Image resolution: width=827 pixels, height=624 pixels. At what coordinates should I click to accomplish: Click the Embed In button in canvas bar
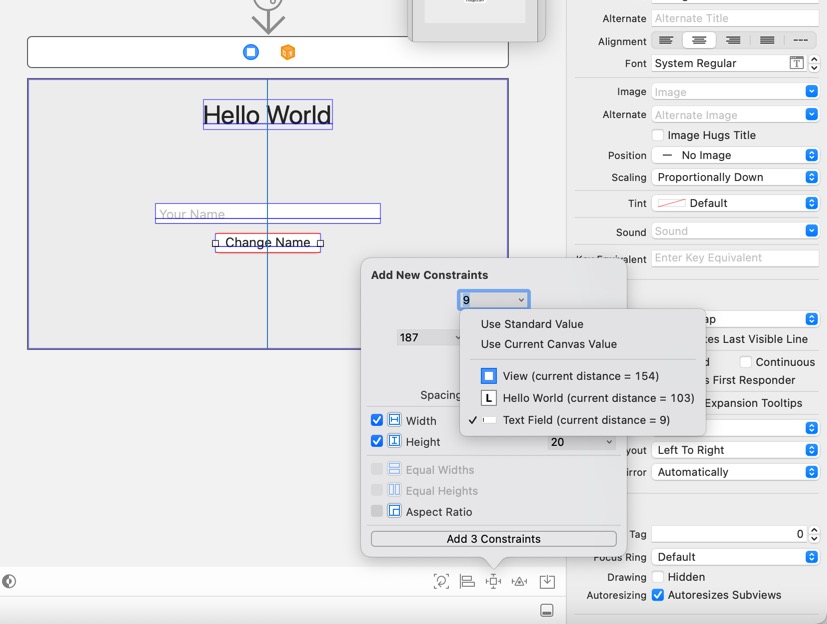point(547,581)
